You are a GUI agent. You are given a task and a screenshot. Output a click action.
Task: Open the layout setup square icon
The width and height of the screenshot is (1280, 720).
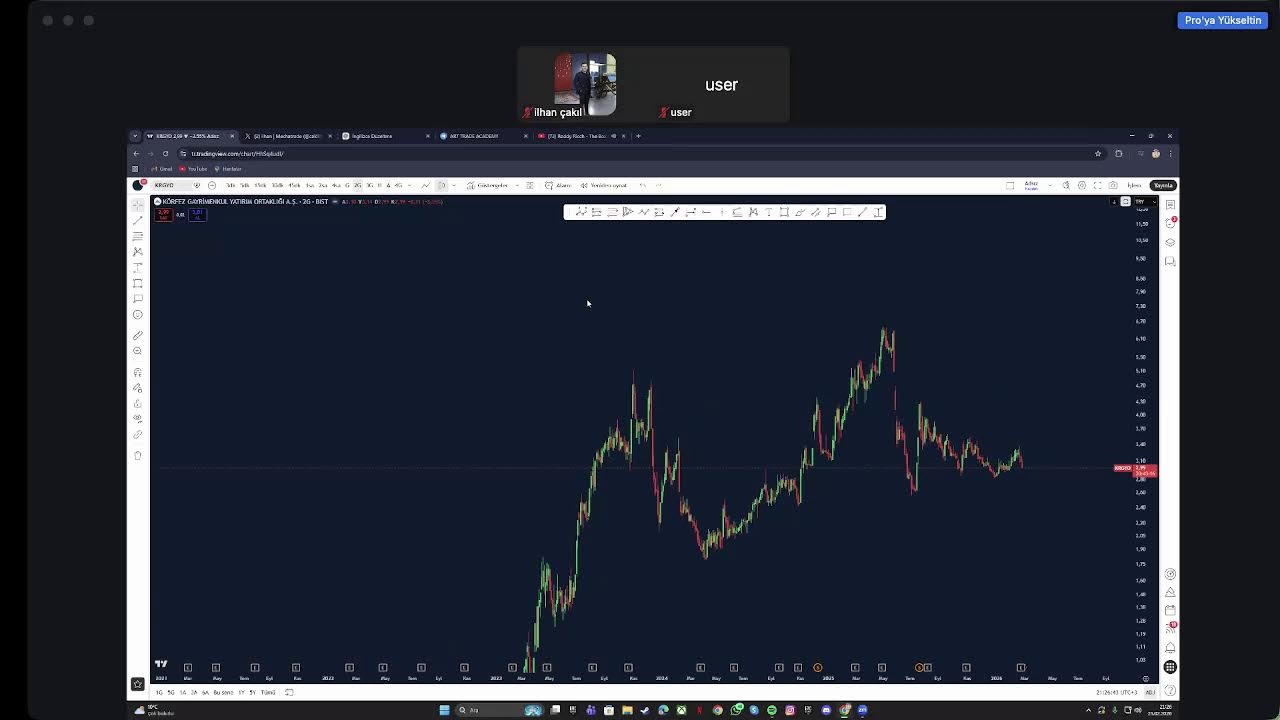[x=1010, y=185]
